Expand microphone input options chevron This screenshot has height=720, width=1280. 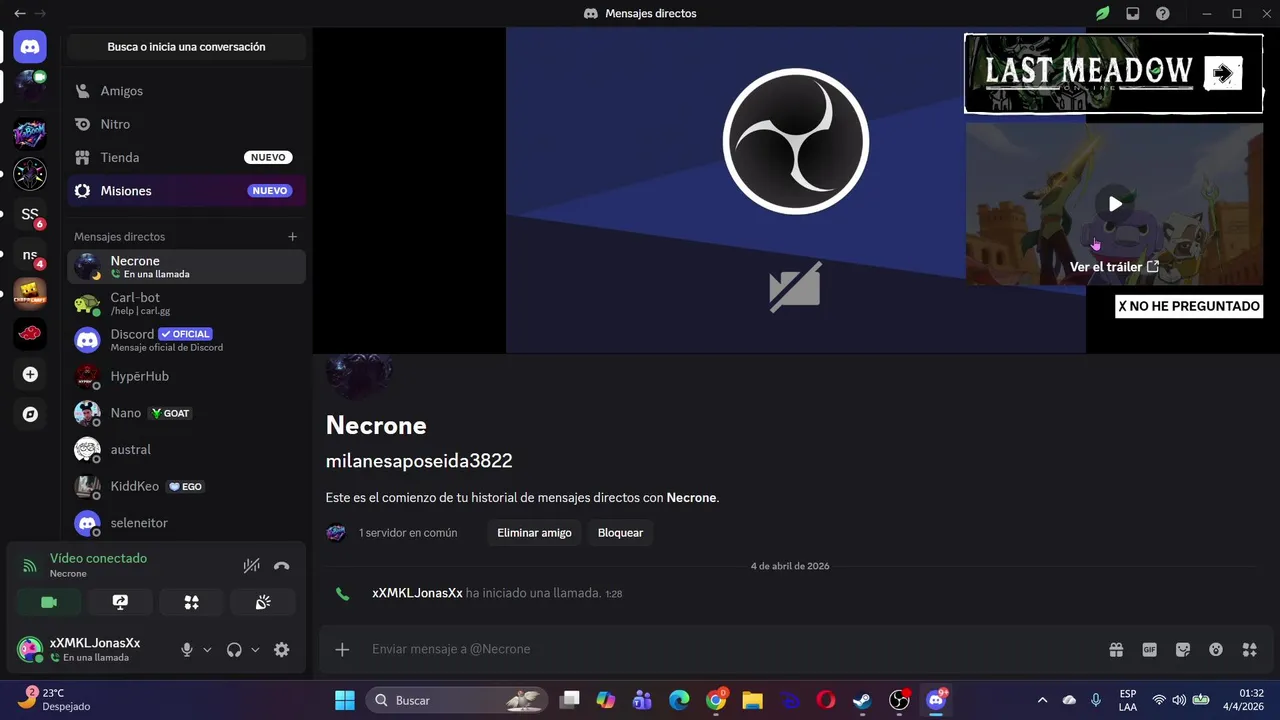point(207,650)
